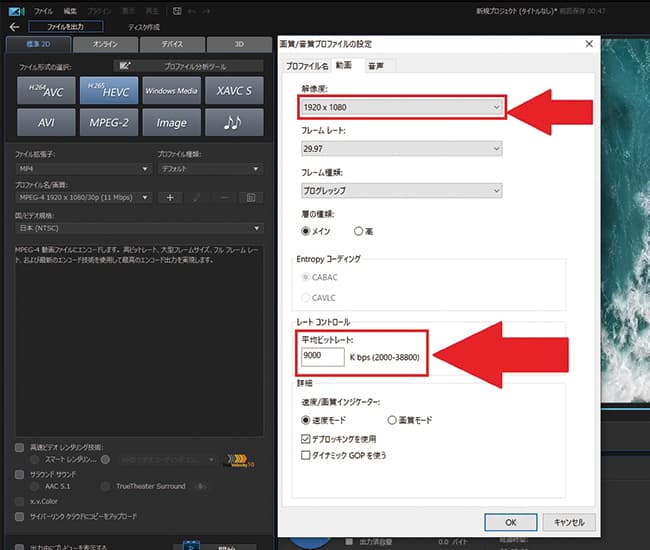Image resolution: width=650 pixels, height=550 pixels.
Task: Add a new profile with the plus icon
Action: pos(170,198)
